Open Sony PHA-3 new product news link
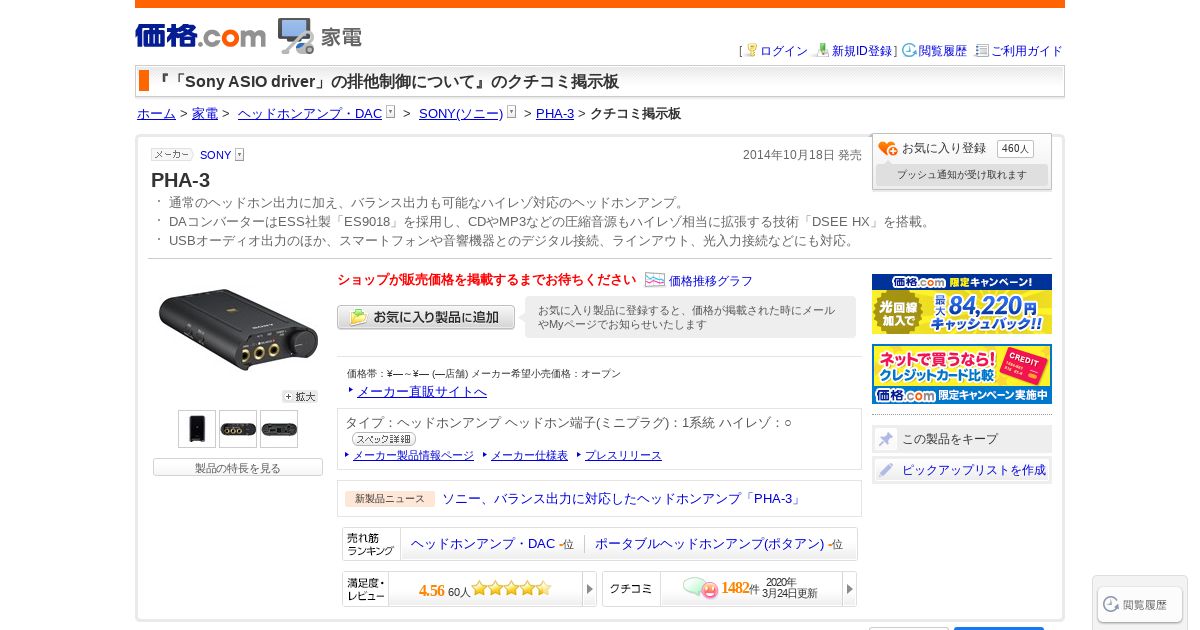The height and width of the screenshot is (630, 1200). pos(623,498)
